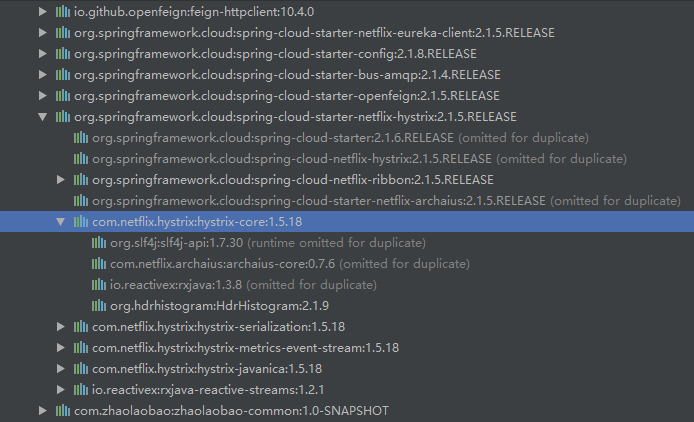Image resolution: width=694 pixels, height=422 pixels.
Task: Collapse spring-cloud-starter-netflix-hystrix node
Action: tap(42, 117)
